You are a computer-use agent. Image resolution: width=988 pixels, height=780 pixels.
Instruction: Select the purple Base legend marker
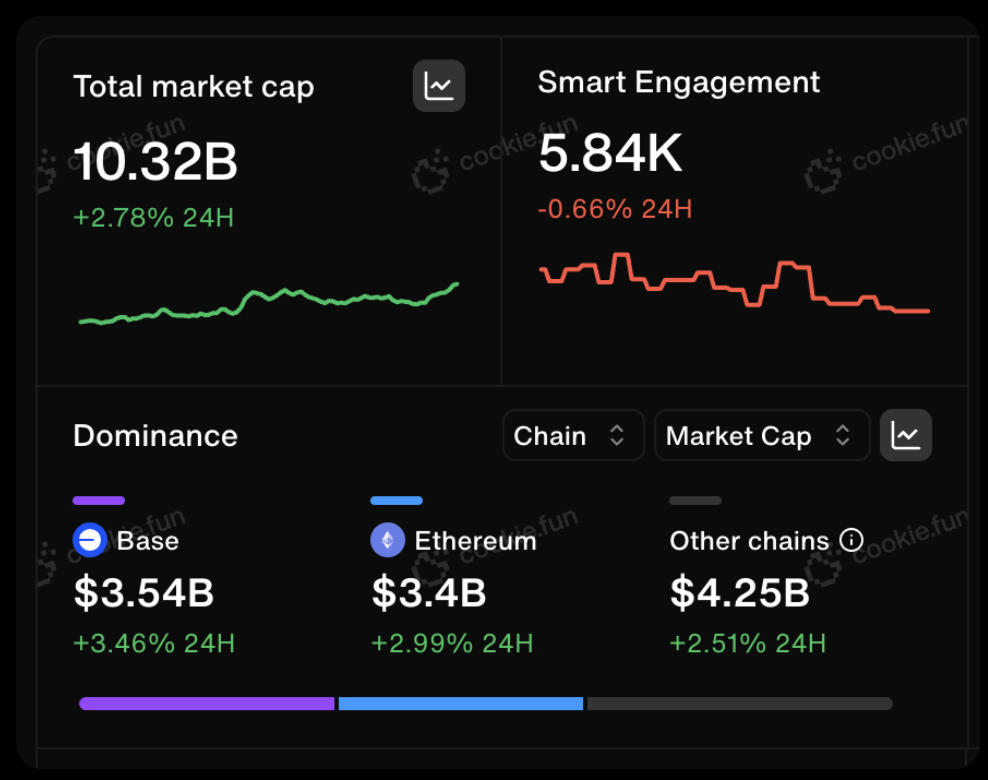(99, 501)
